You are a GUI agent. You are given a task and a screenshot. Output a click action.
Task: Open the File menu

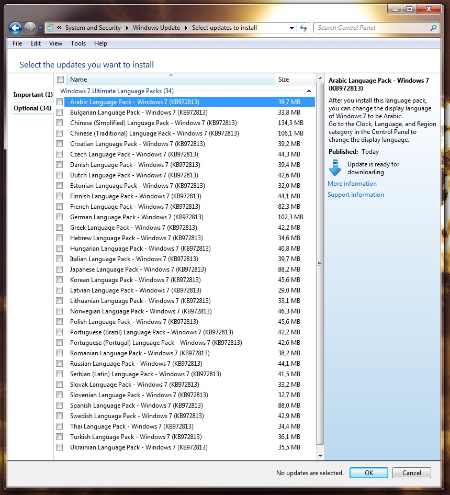pos(17,44)
